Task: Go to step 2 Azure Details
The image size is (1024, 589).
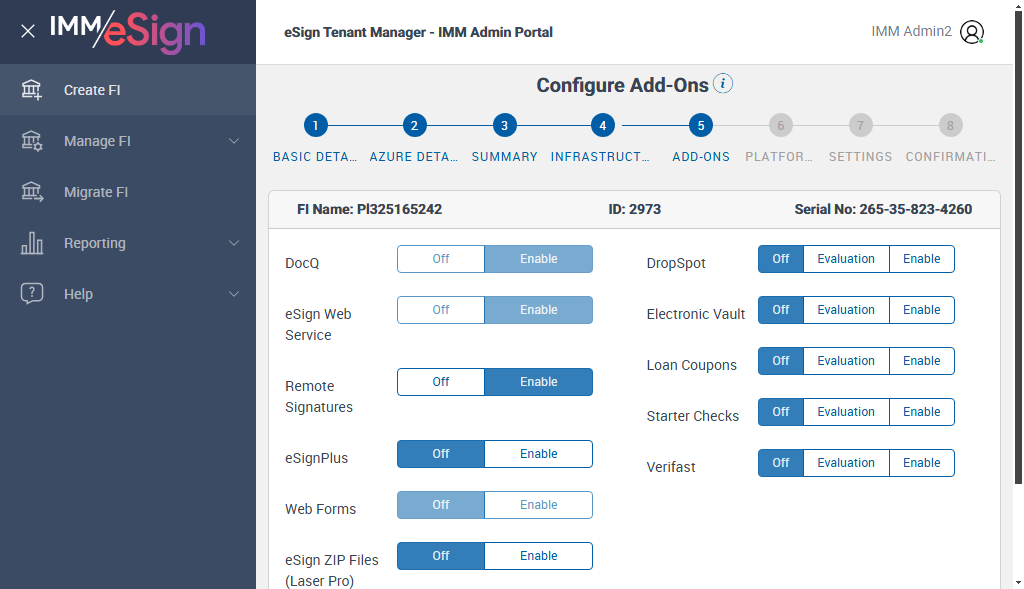Action: 414,125
